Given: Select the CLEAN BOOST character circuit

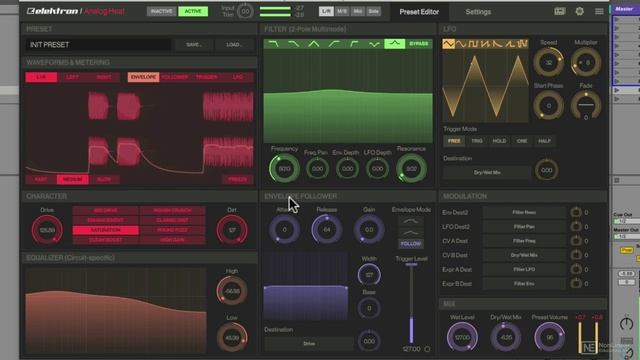Looking at the screenshot, I should (x=106, y=240).
